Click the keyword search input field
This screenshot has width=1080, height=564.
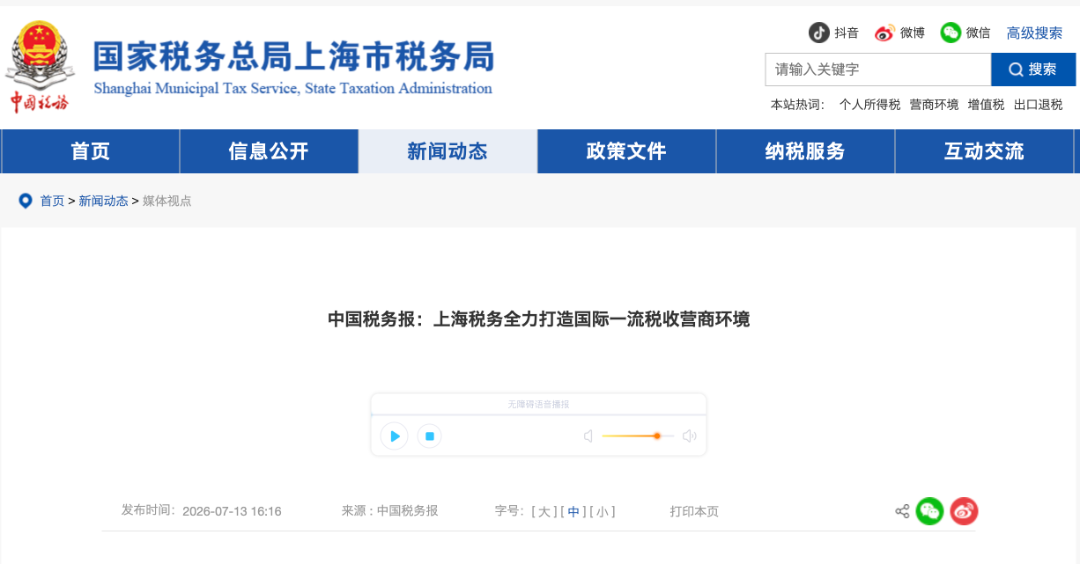(x=878, y=70)
